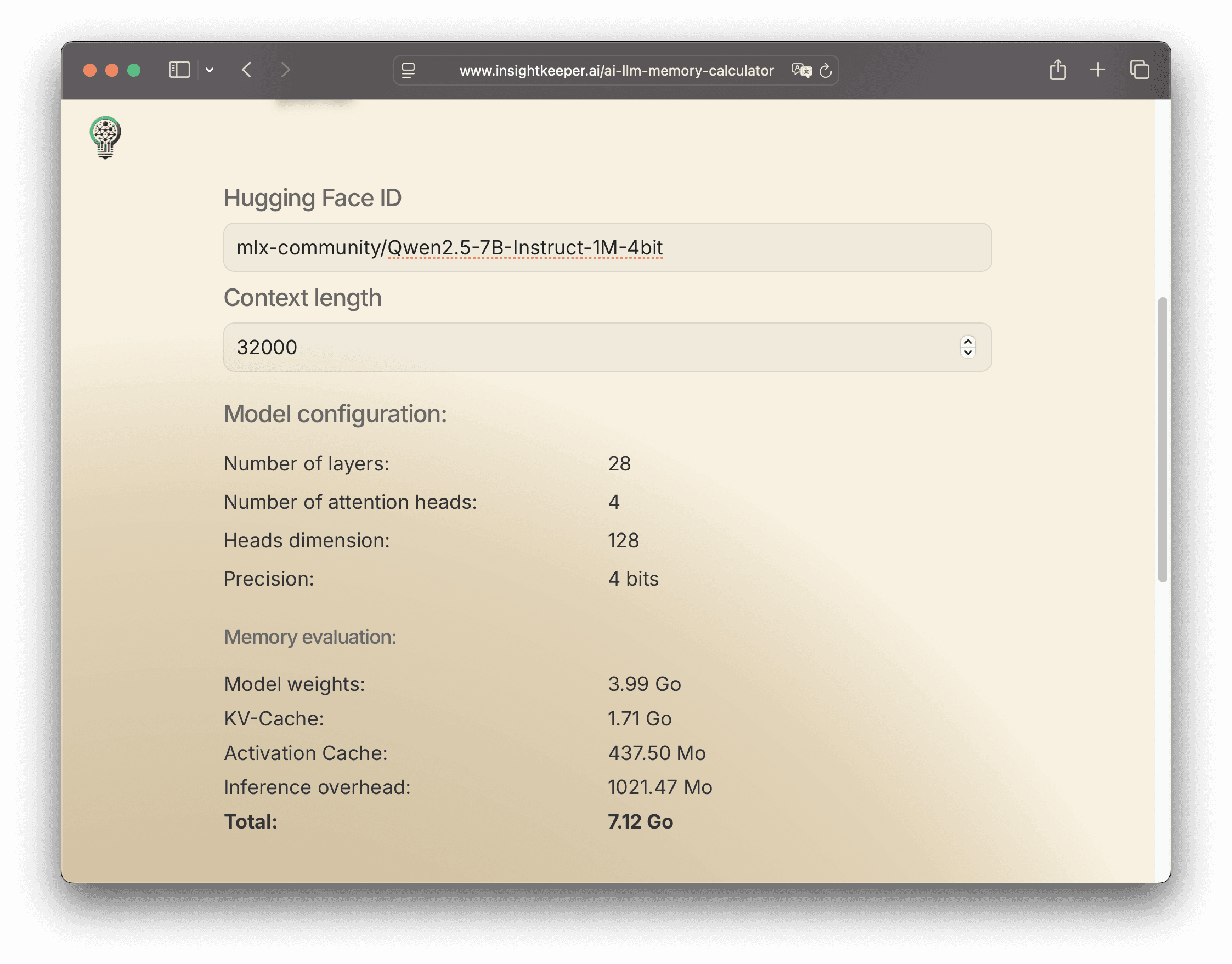The height and width of the screenshot is (964, 1232).
Task: Decrease context length with stepper down arrow
Action: (968, 353)
